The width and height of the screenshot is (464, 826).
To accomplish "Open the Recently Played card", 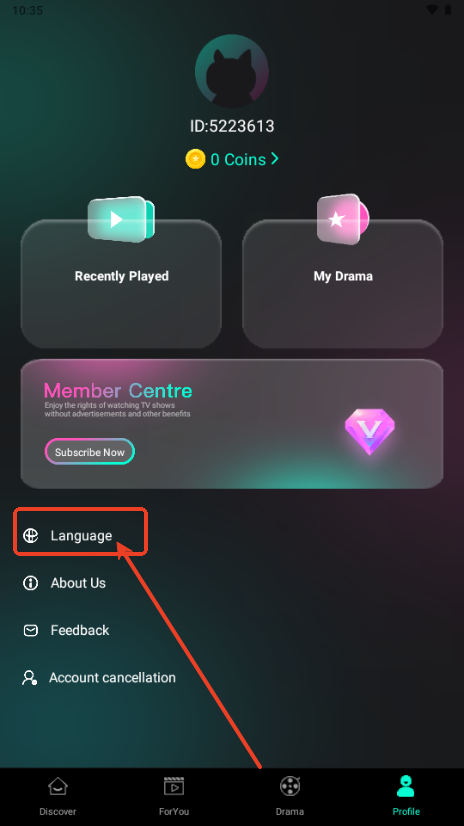I will click(121, 283).
